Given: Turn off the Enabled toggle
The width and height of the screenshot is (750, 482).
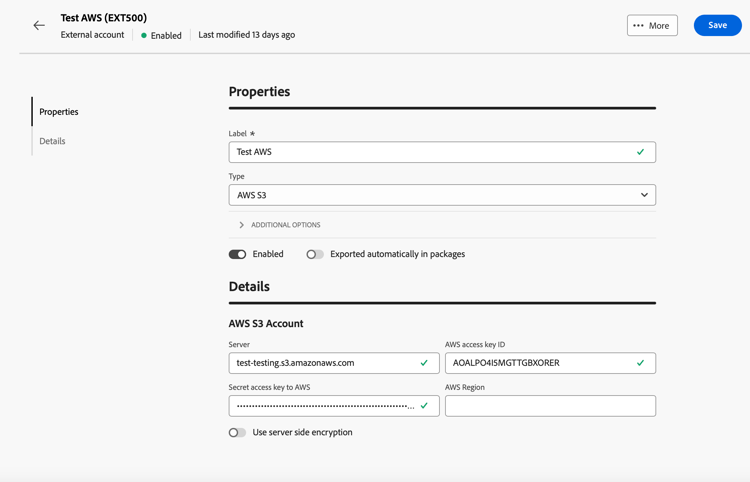Looking at the screenshot, I should [237, 254].
